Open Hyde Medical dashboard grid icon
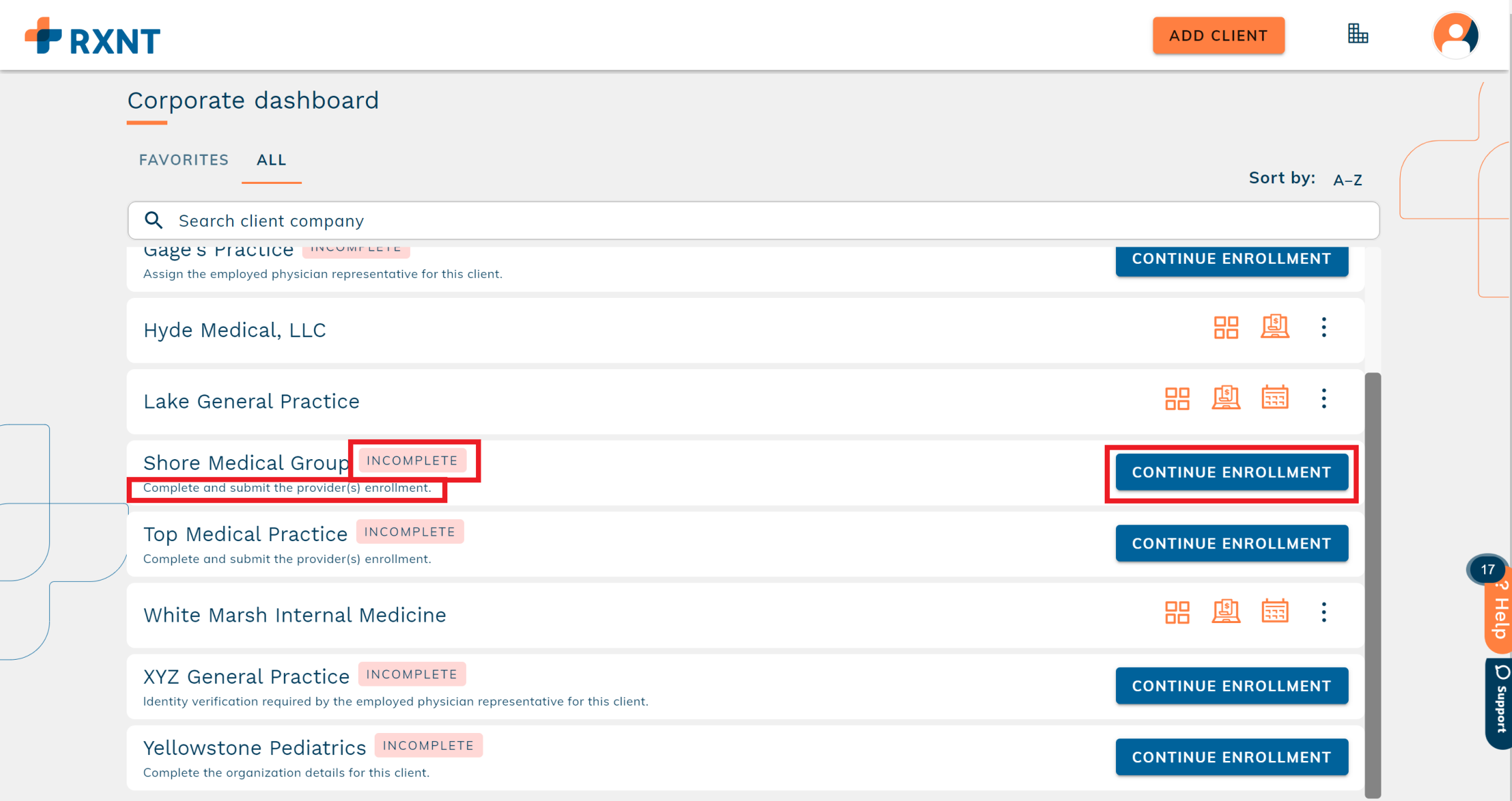Image resolution: width=1512 pixels, height=801 pixels. (x=1225, y=327)
